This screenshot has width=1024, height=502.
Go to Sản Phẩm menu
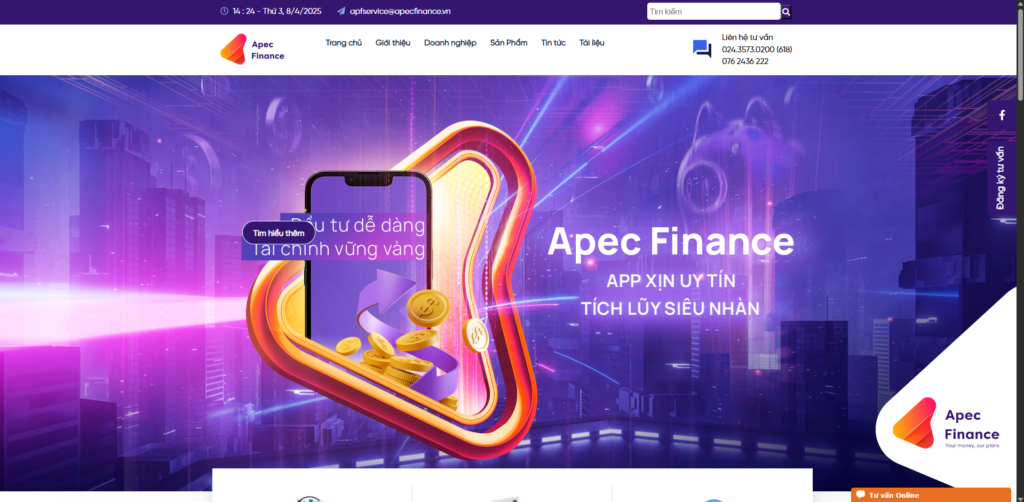(x=509, y=43)
